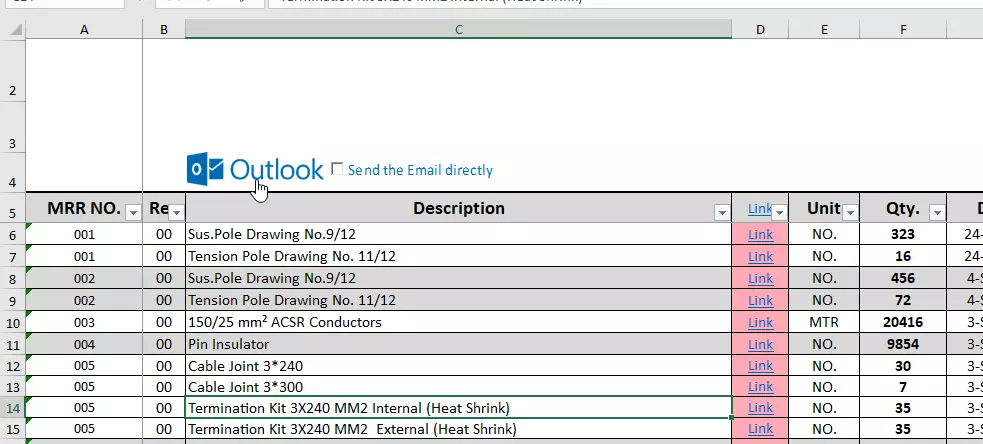Click MRR number 003 cell
Viewport: 983px width, 444px height.
(x=84, y=322)
